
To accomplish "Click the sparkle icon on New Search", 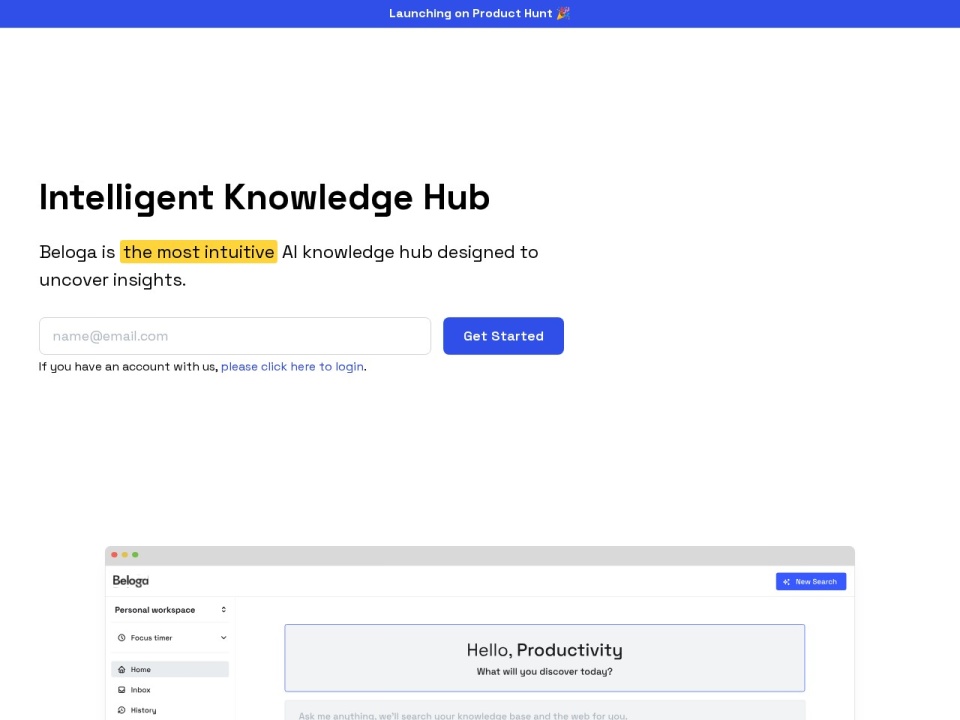I will click(787, 582).
